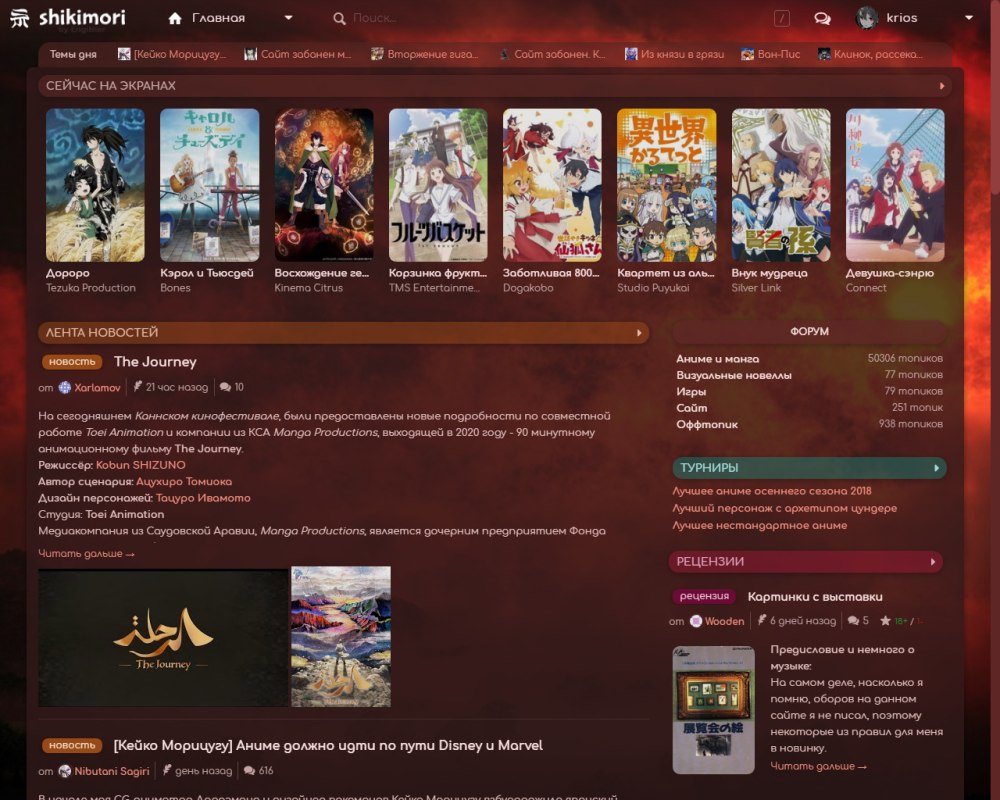Click the новость tag on The Journey
The width and height of the screenshot is (1000, 800).
coord(72,362)
